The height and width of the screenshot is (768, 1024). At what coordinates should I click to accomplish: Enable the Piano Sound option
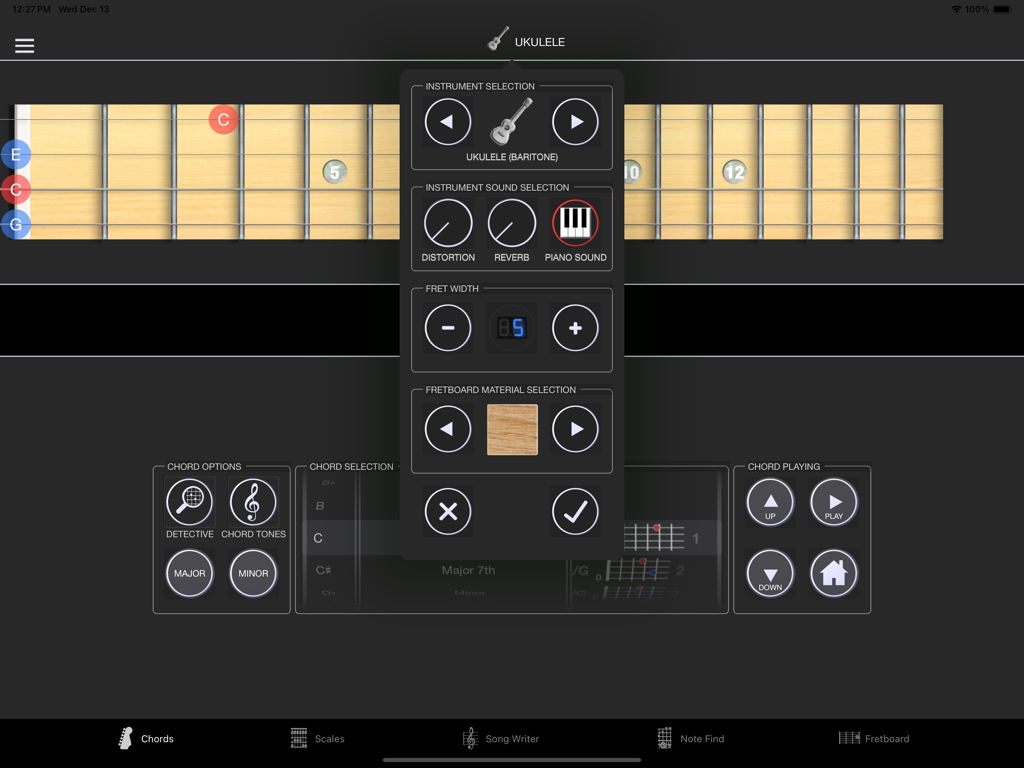575,225
